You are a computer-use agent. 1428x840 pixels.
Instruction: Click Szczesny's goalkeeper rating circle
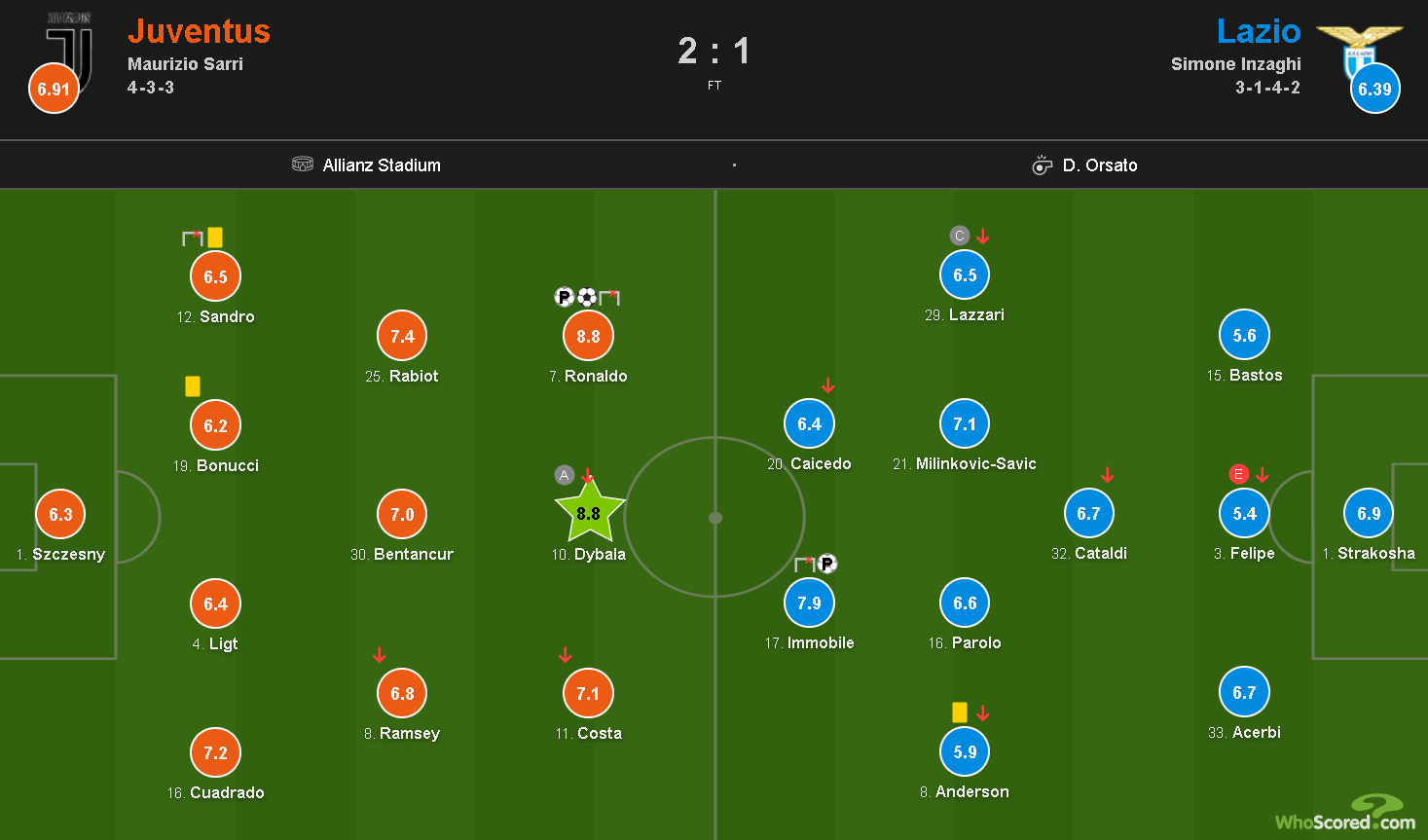click(x=60, y=514)
